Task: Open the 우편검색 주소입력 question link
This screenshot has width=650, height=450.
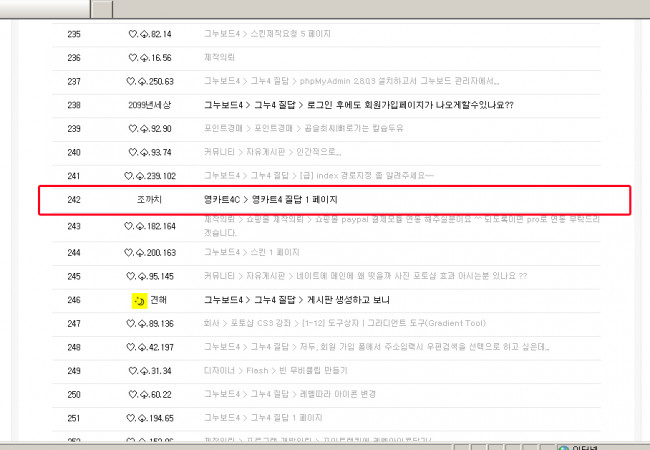Action: pos(376,347)
